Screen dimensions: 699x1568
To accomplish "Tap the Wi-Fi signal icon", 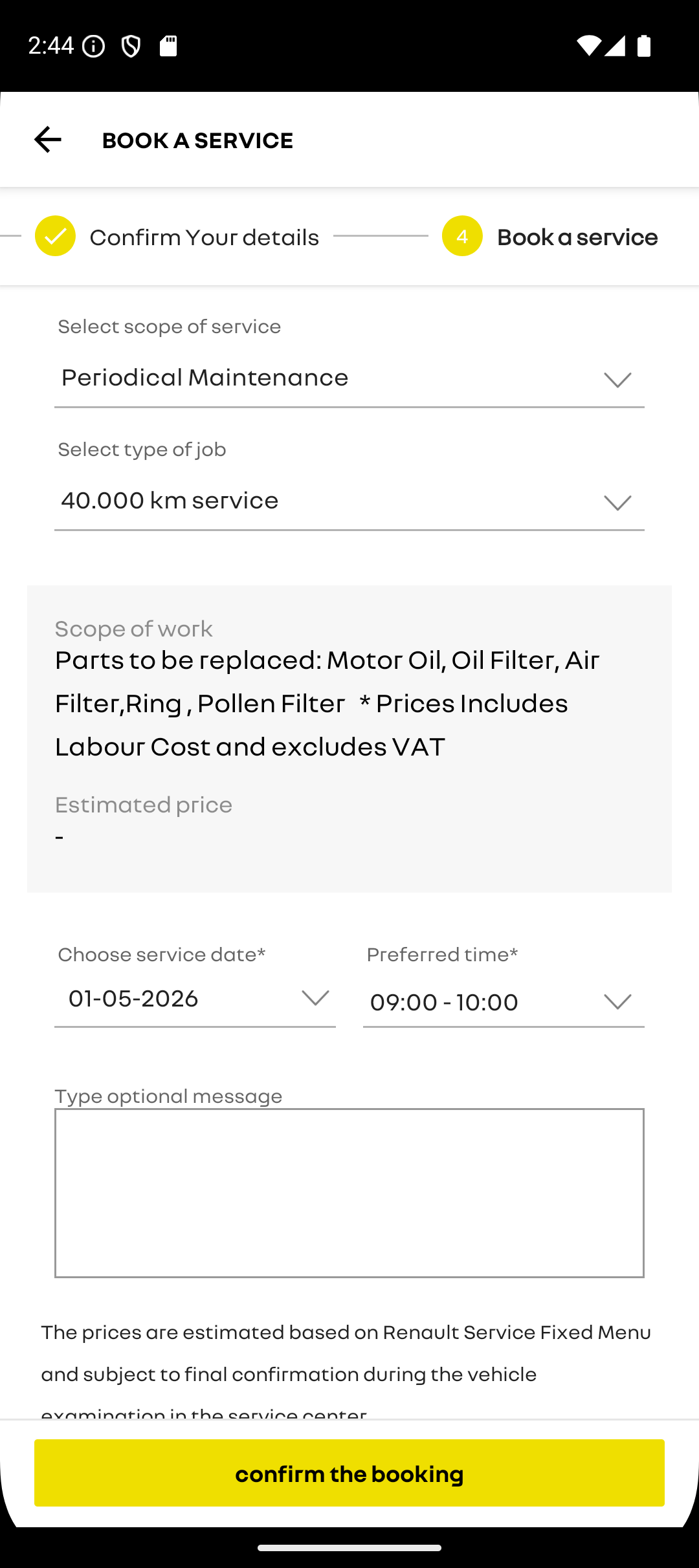I will pyautogui.click(x=588, y=46).
